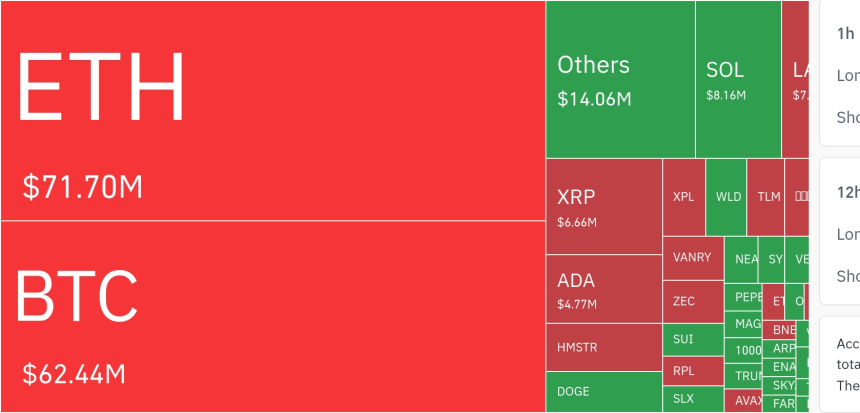This screenshot has width=860, height=413.
Task: Click the red AVAX tile
Action: 743,400
